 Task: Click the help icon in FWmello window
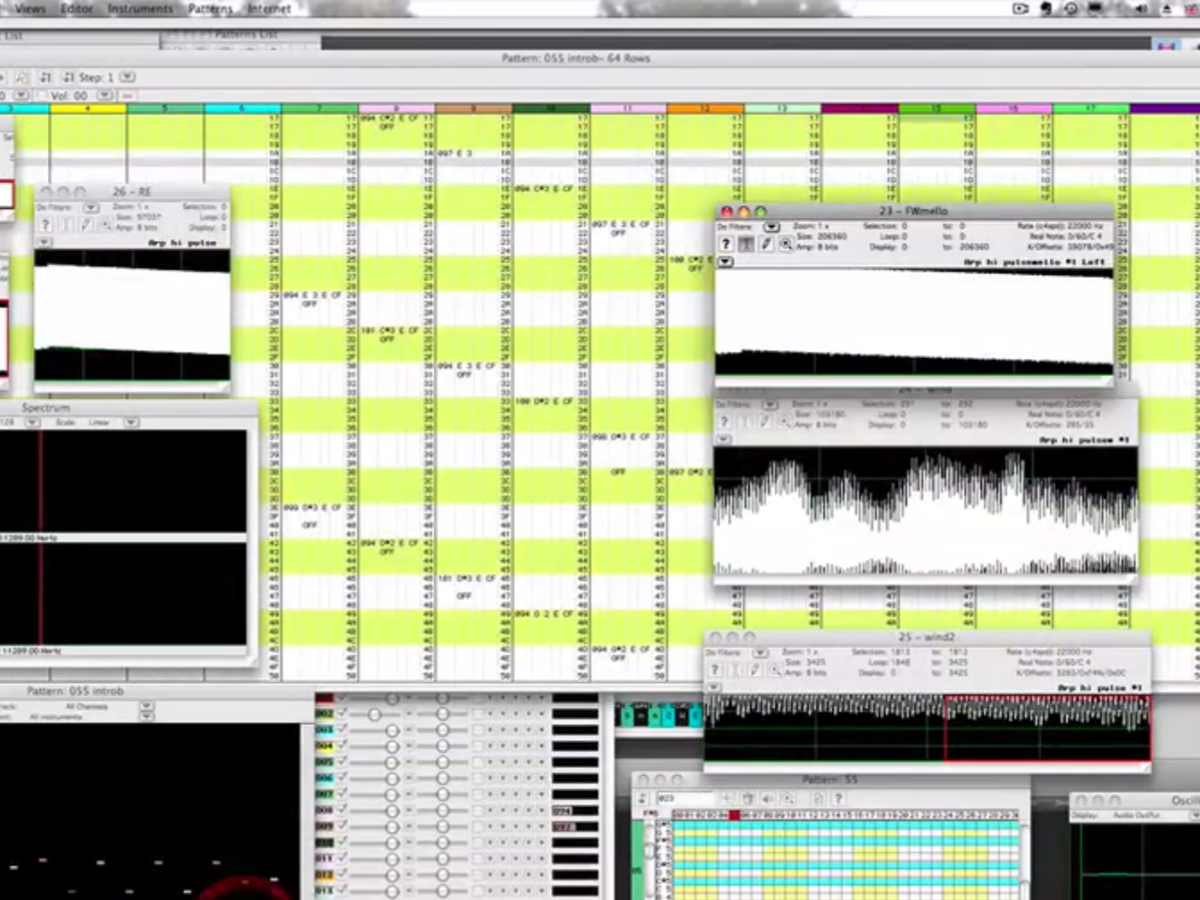coord(726,245)
